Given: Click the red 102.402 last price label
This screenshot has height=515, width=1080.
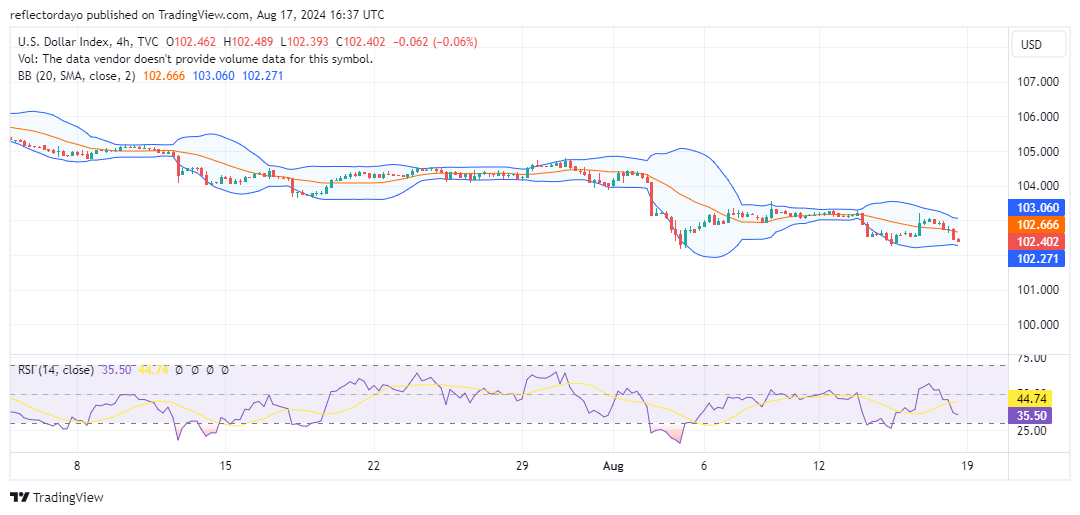Looking at the screenshot, I should 1037,242.
